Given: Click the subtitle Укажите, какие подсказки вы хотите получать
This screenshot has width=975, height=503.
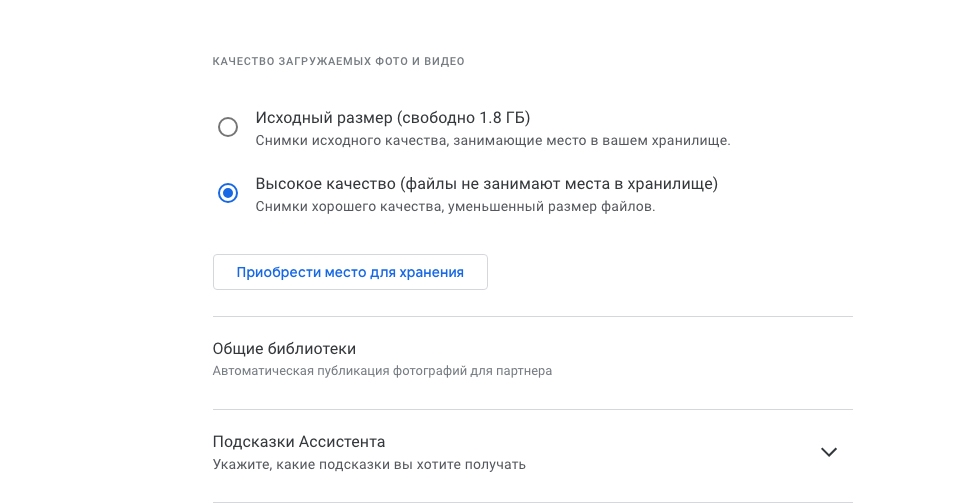Looking at the screenshot, I should [369, 464].
